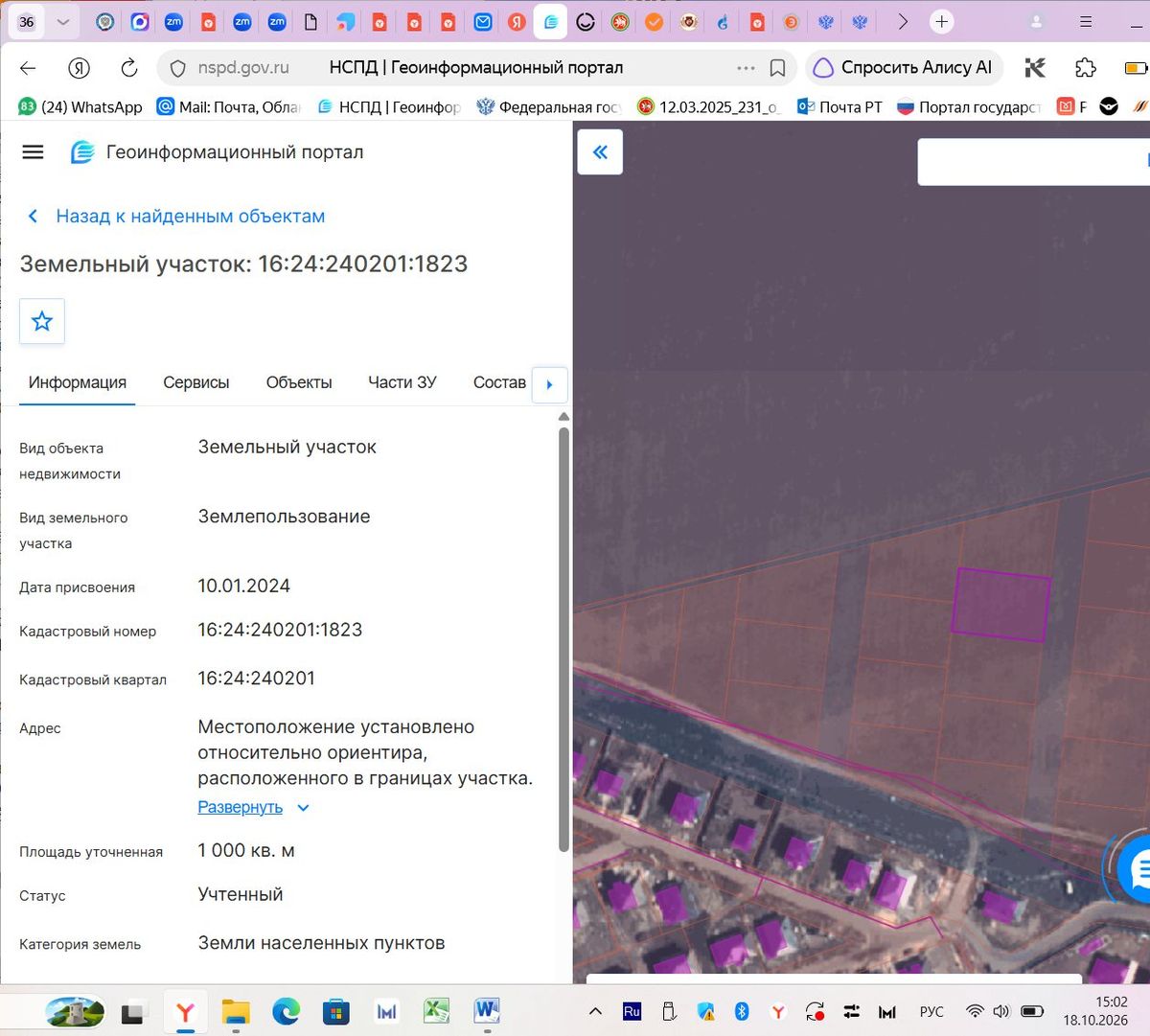Click date value 10.01.2024

[243, 586]
